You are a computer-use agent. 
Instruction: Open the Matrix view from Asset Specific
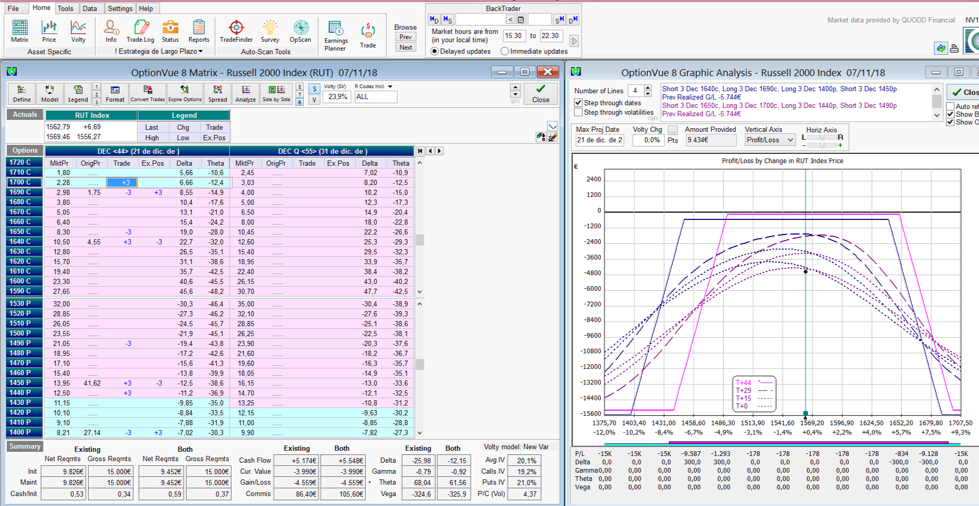(19, 31)
